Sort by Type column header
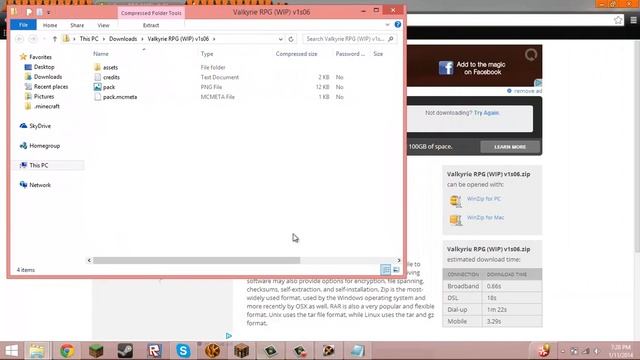The width and height of the screenshot is (640, 360). (x=207, y=54)
